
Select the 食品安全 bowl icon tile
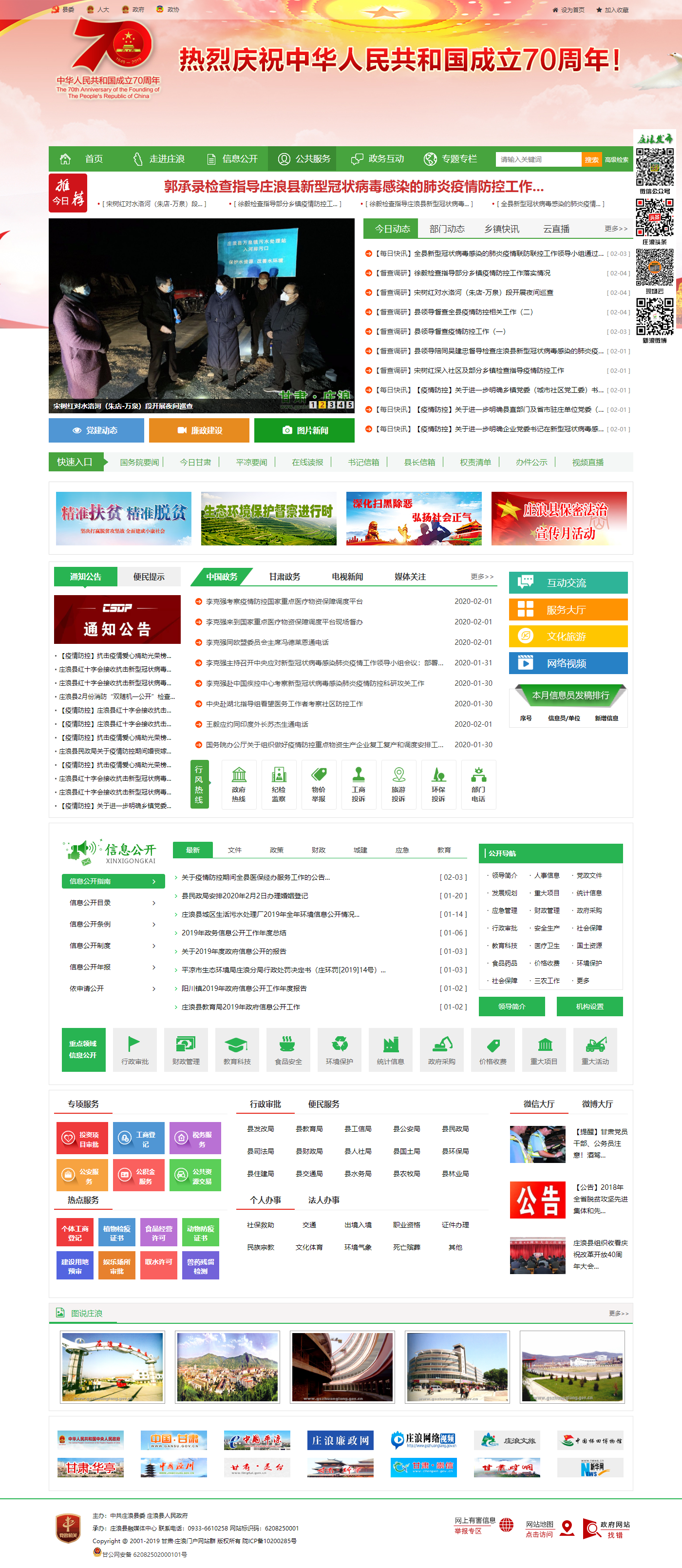pos(288,1049)
